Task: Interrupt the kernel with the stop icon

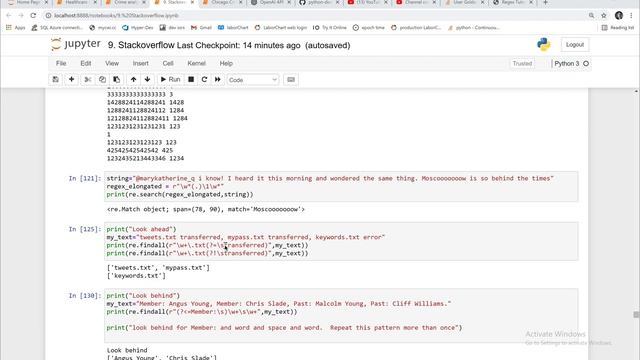Action: point(191,80)
